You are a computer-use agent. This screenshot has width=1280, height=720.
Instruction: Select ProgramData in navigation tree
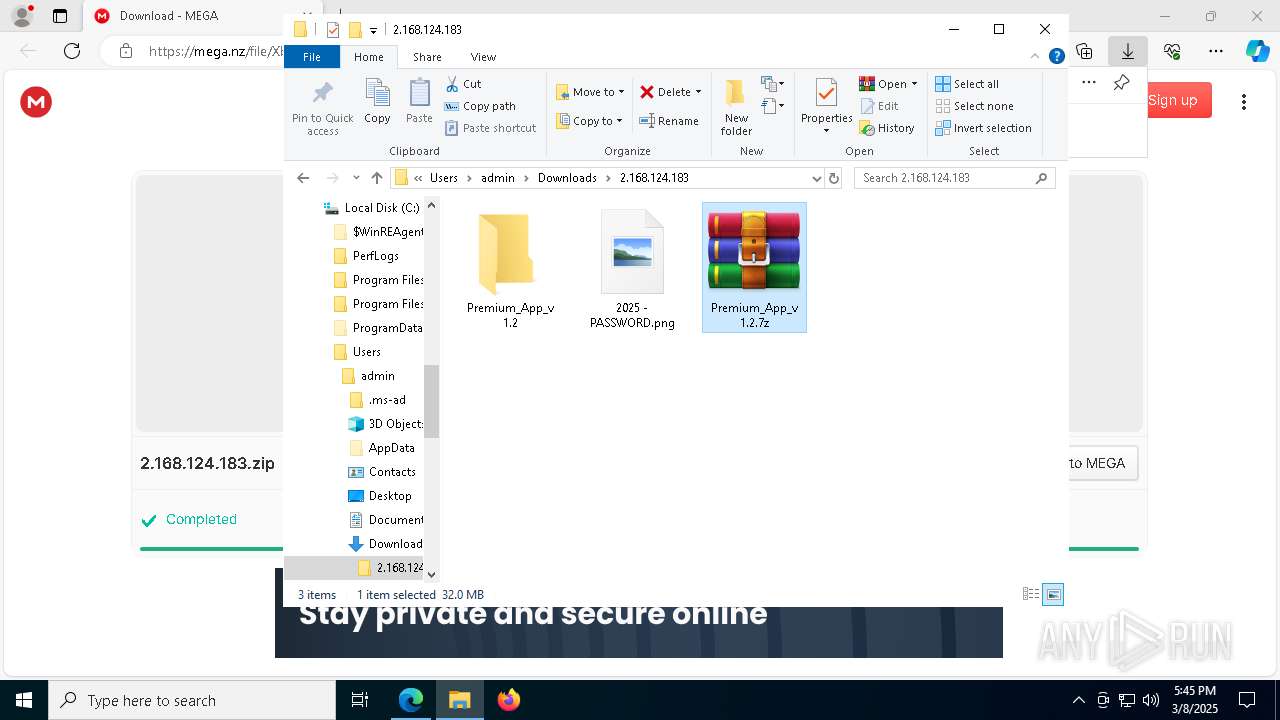point(387,328)
